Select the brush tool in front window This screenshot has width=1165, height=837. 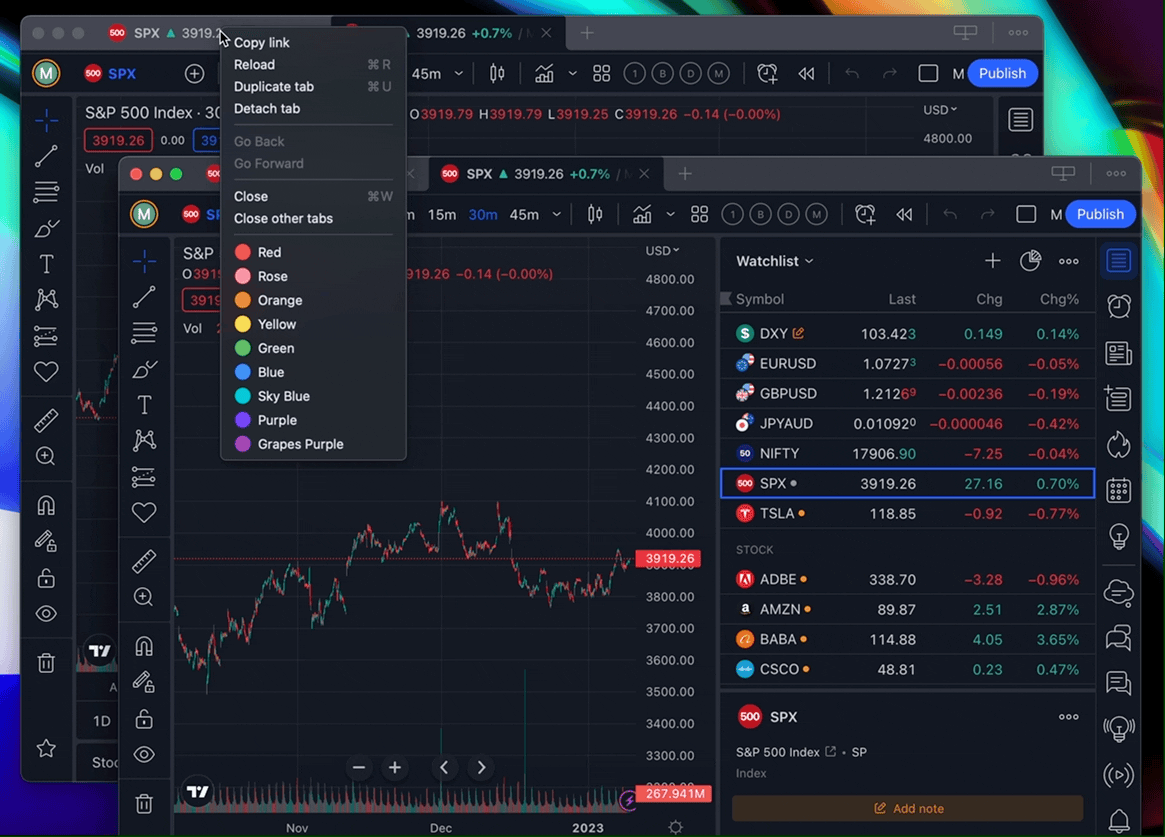tap(144, 369)
